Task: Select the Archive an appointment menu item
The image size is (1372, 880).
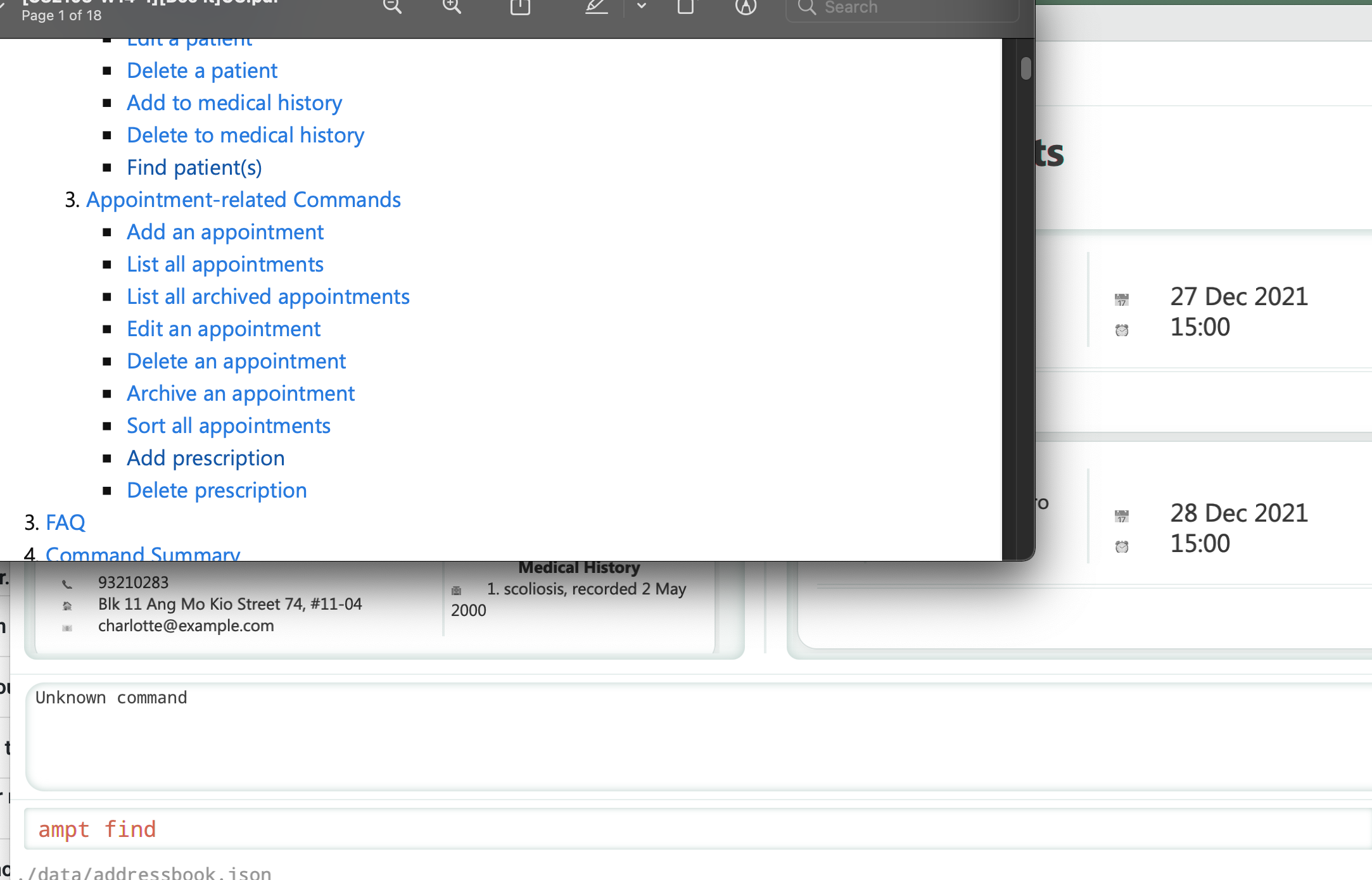Action: click(x=241, y=392)
